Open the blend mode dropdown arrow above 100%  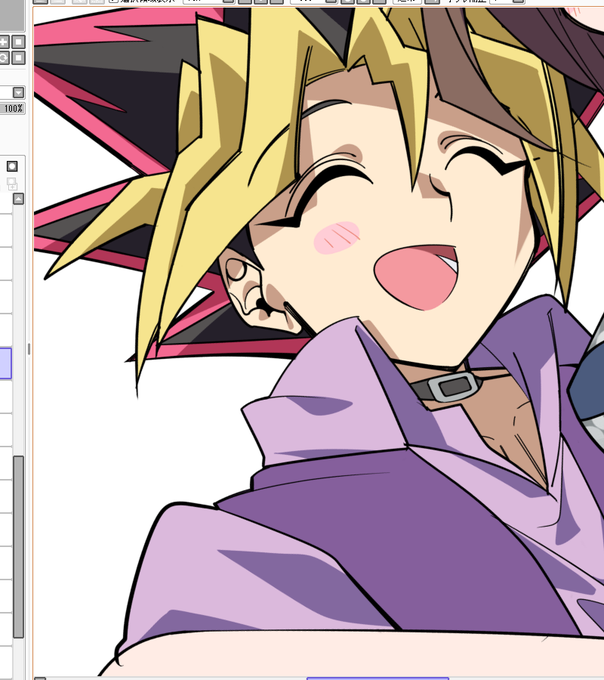pyautogui.click(x=18, y=92)
